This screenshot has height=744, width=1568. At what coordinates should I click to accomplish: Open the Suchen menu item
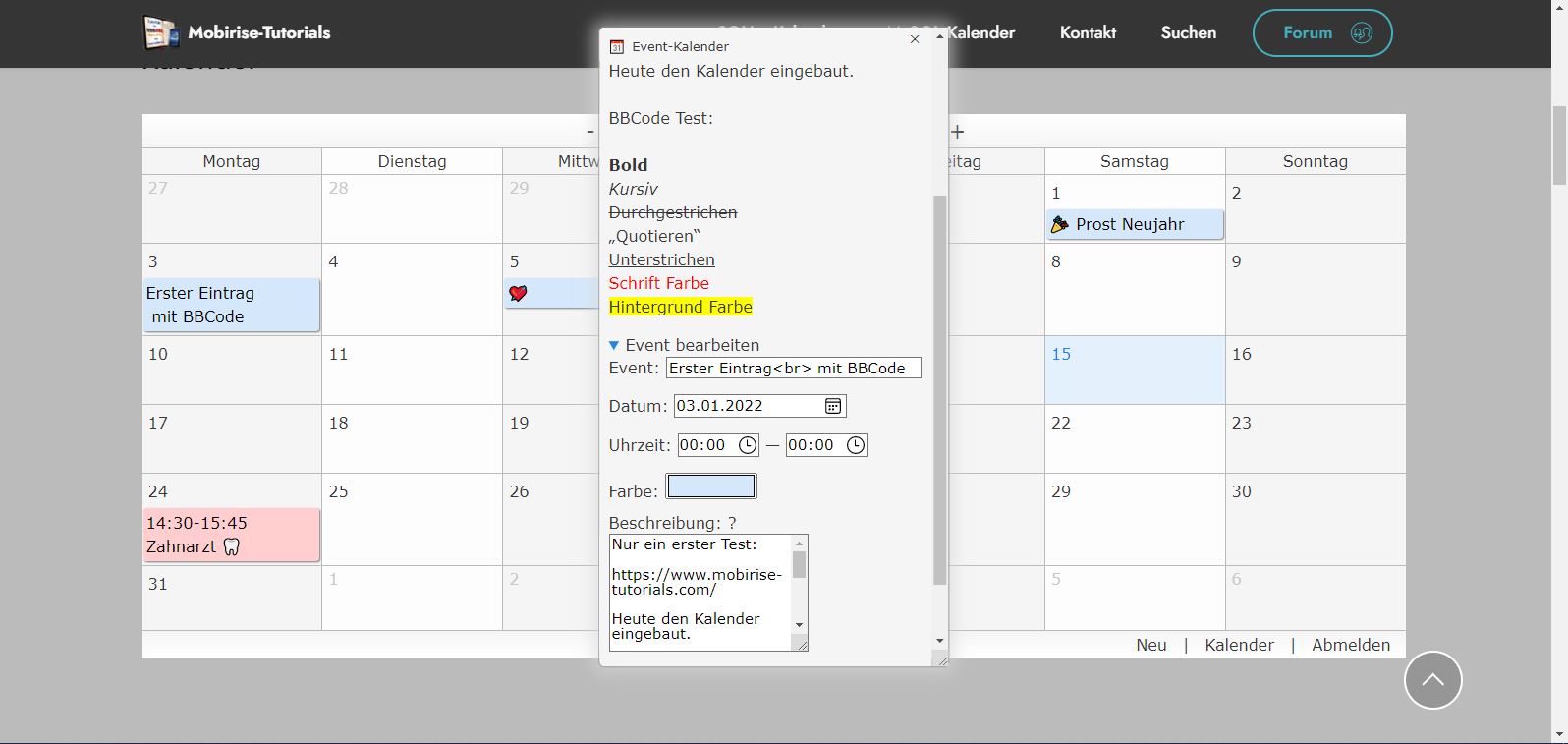point(1188,32)
